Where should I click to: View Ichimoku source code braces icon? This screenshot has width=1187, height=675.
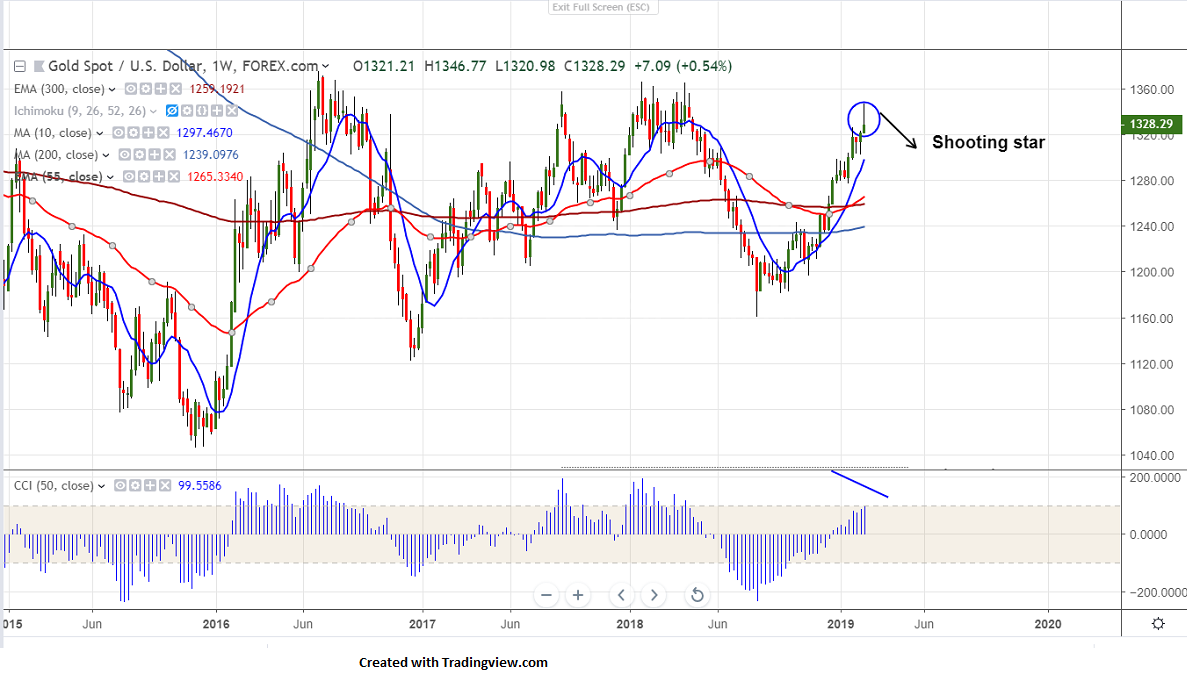pyautogui.click(x=202, y=111)
